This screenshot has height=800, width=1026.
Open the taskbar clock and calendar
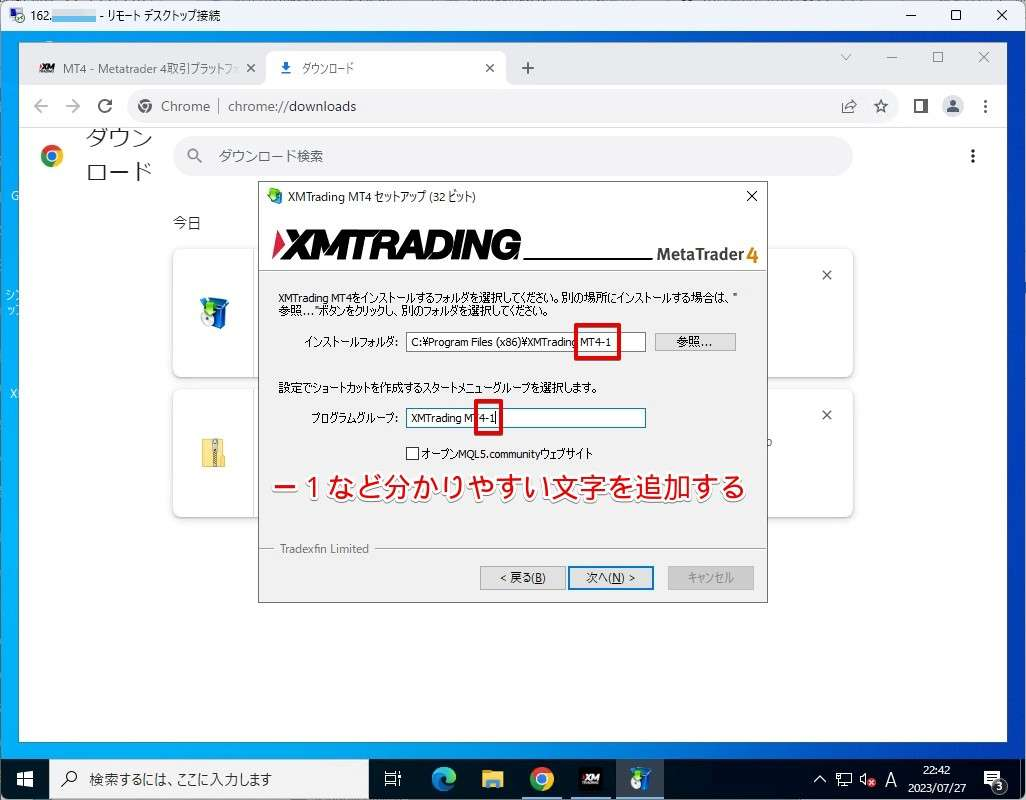(936, 779)
